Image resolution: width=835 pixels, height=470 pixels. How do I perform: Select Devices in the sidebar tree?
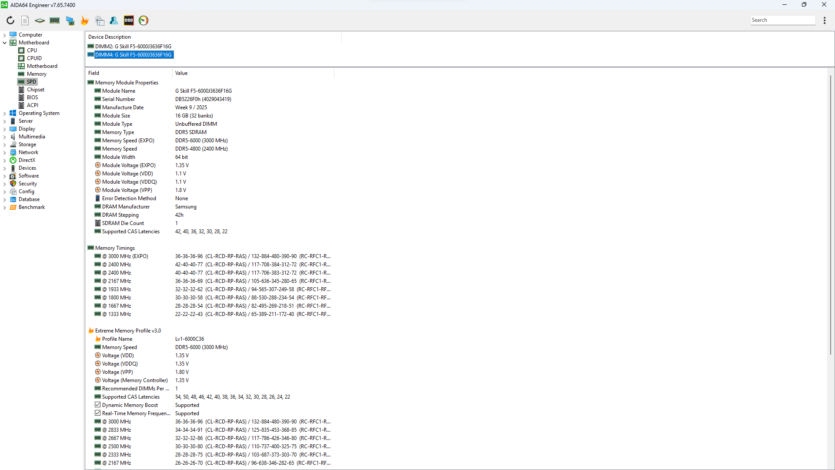click(x=27, y=168)
